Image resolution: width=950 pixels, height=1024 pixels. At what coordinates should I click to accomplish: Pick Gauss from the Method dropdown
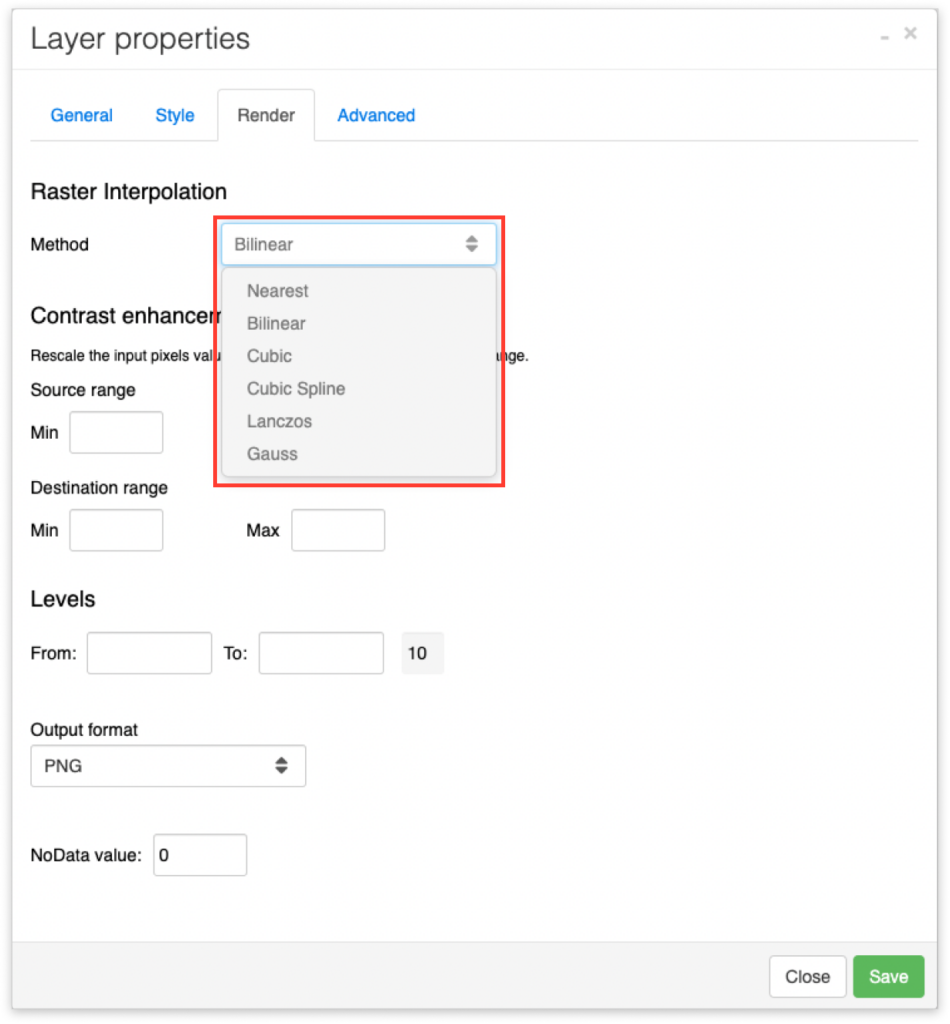click(x=270, y=454)
